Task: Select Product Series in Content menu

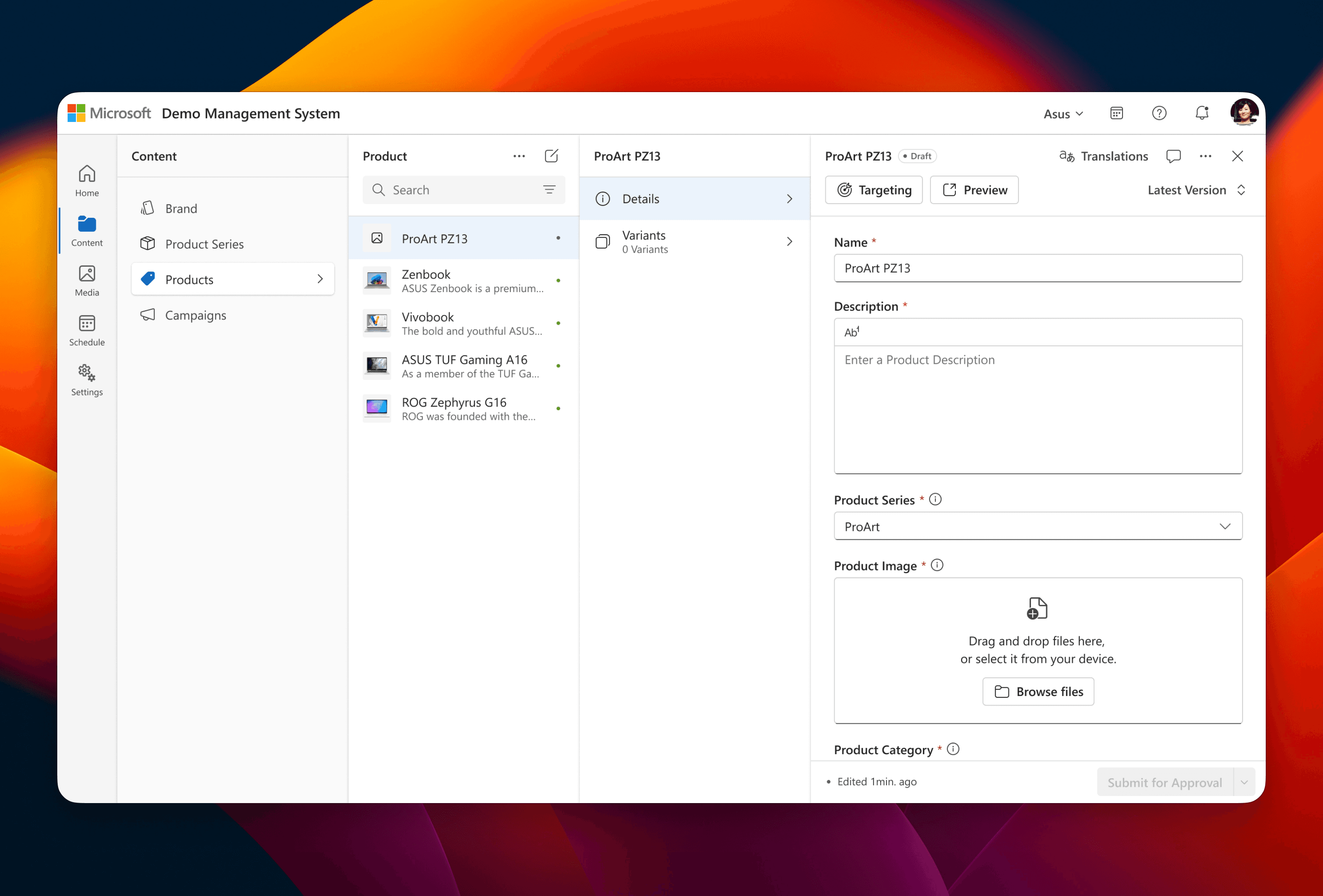Action: (x=204, y=244)
